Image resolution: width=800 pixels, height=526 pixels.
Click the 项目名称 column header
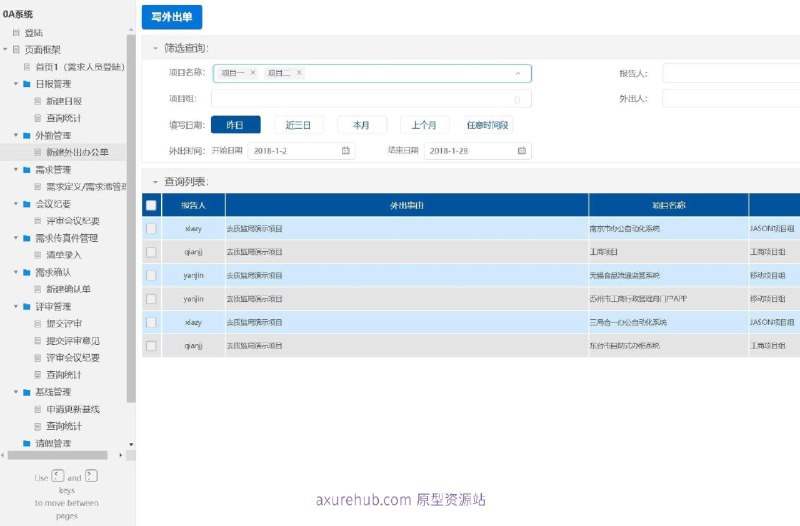tap(668, 206)
